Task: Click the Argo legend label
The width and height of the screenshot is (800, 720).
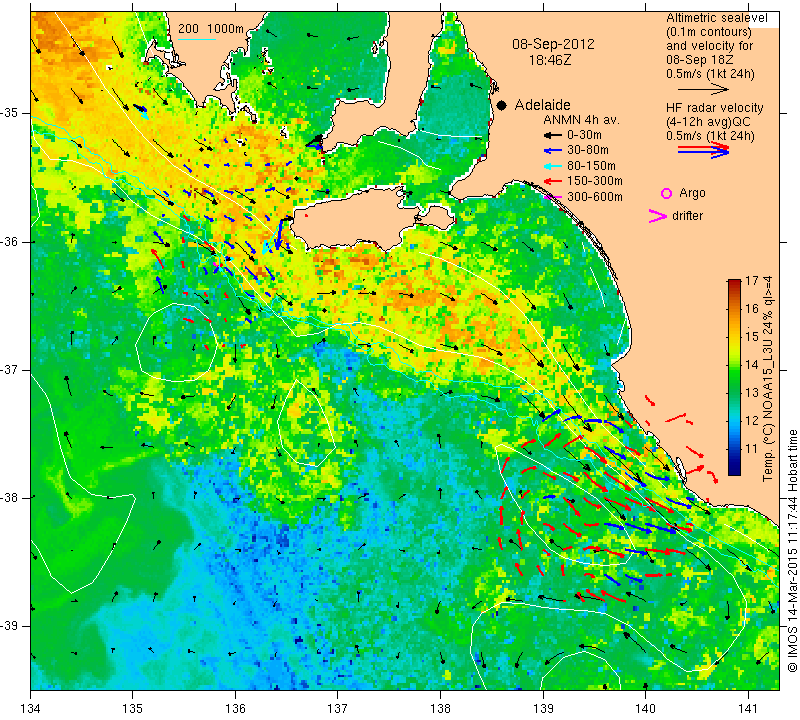Action: tap(692, 193)
